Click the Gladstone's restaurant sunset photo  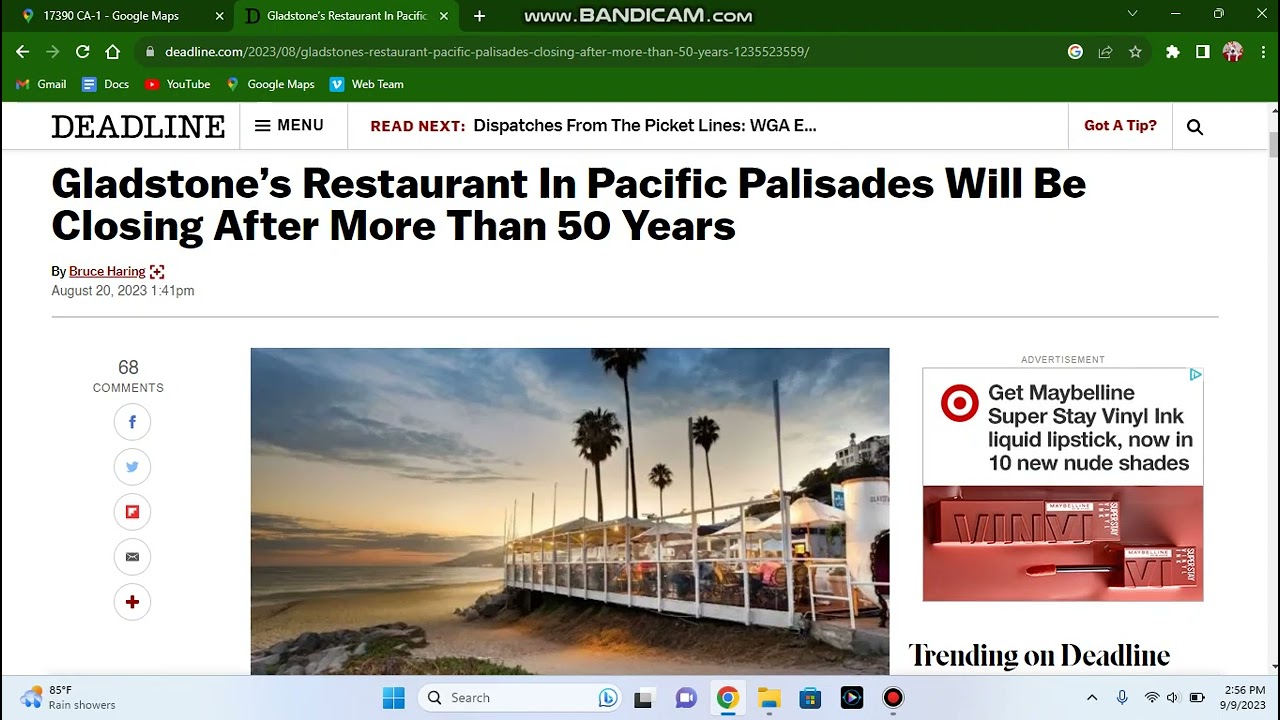(570, 512)
